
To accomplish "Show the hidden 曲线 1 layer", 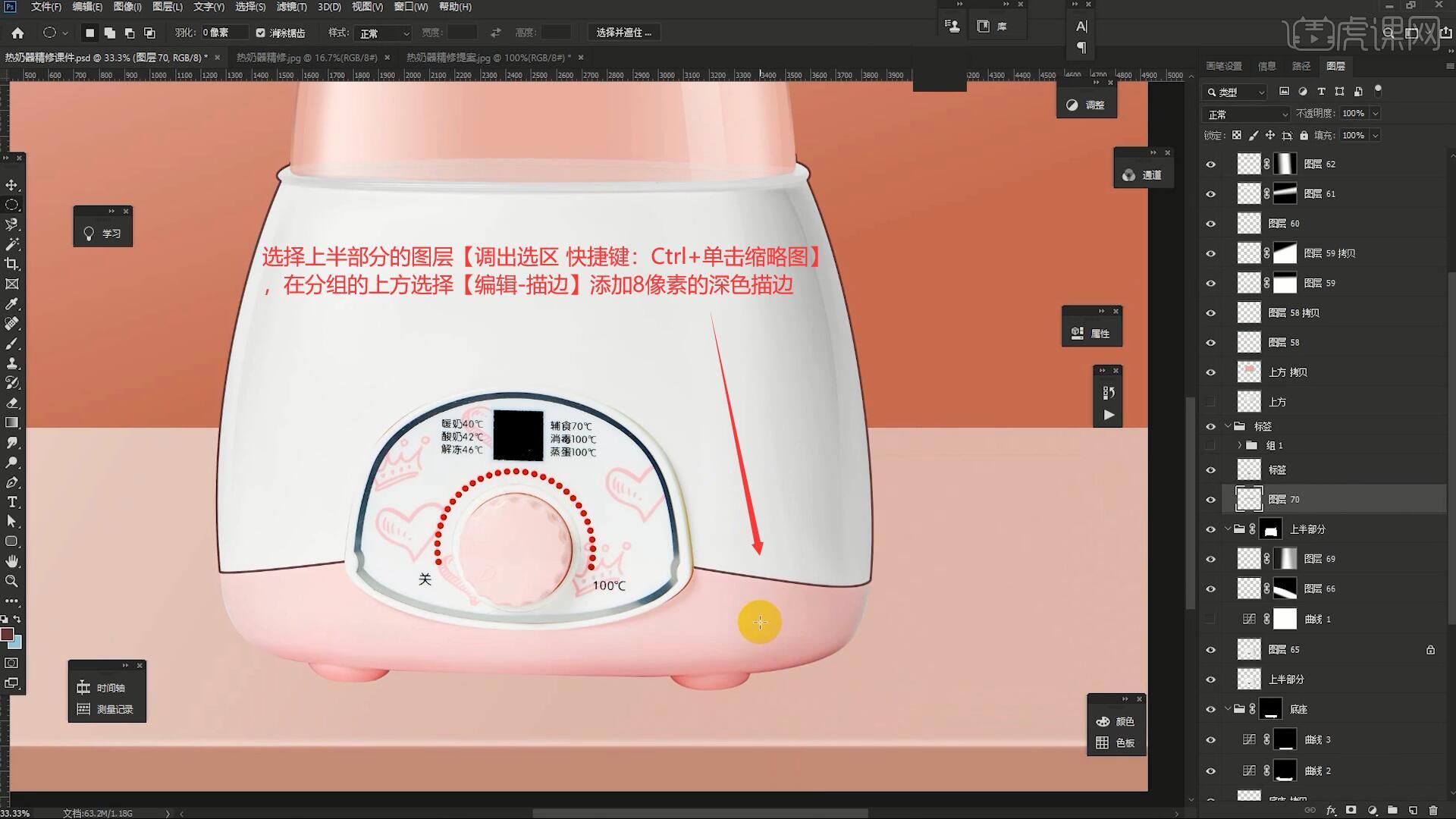I will [x=1210, y=620].
